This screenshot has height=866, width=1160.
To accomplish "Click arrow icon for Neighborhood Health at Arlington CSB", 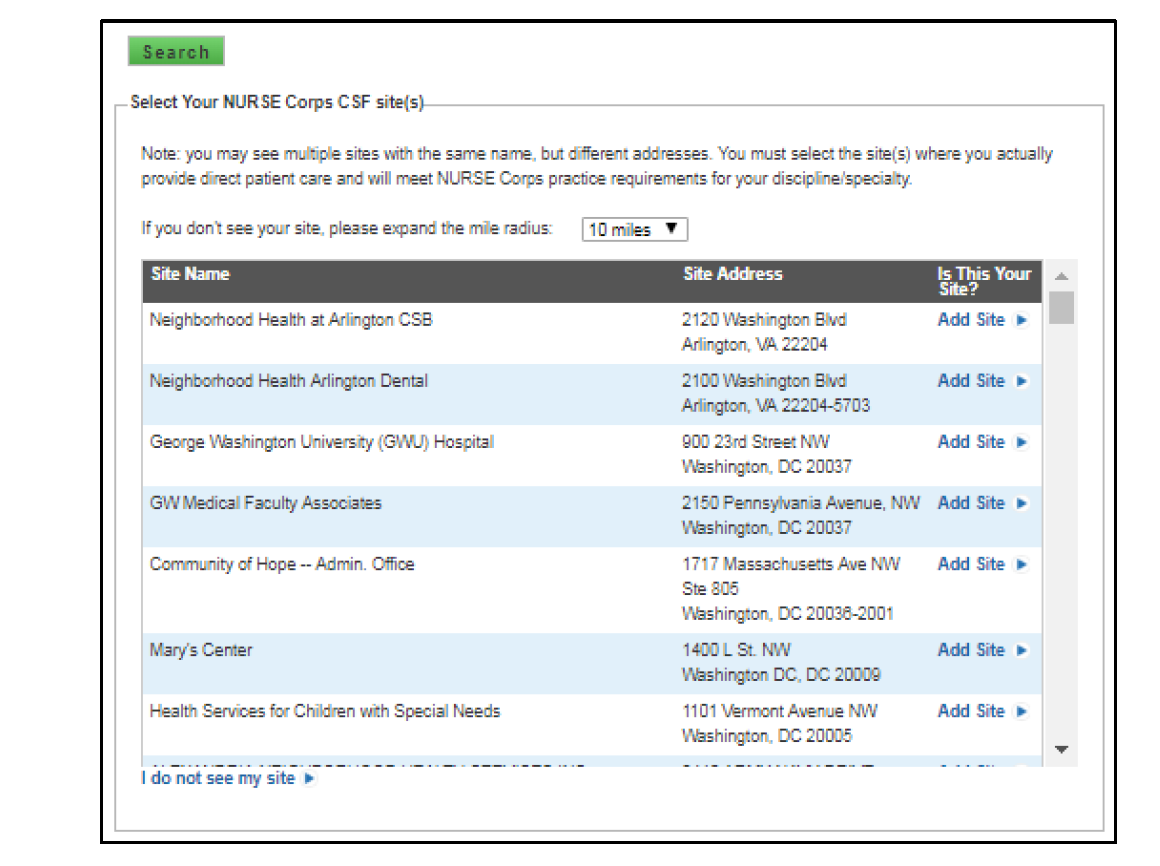I will (1021, 321).
